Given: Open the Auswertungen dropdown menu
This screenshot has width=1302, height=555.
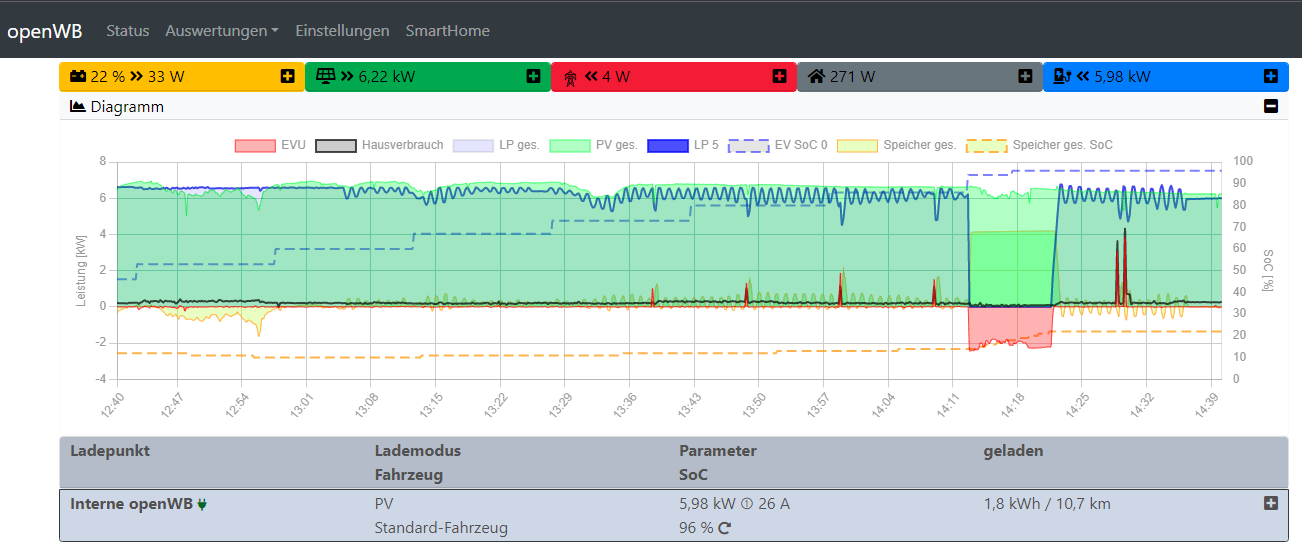Looking at the screenshot, I should [222, 31].
